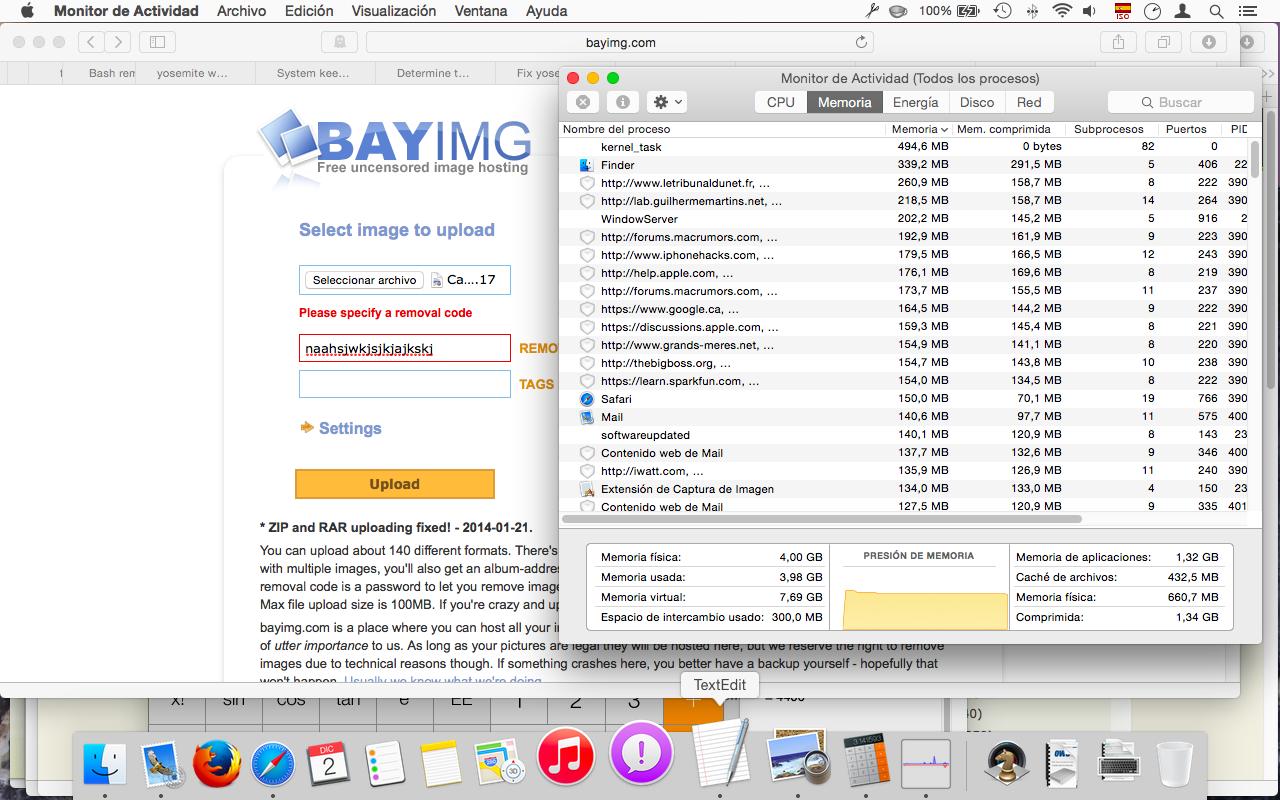Open Firefox from the Dock
Image resolution: width=1280 pixels, height=800 pixels.
[216, 765]
